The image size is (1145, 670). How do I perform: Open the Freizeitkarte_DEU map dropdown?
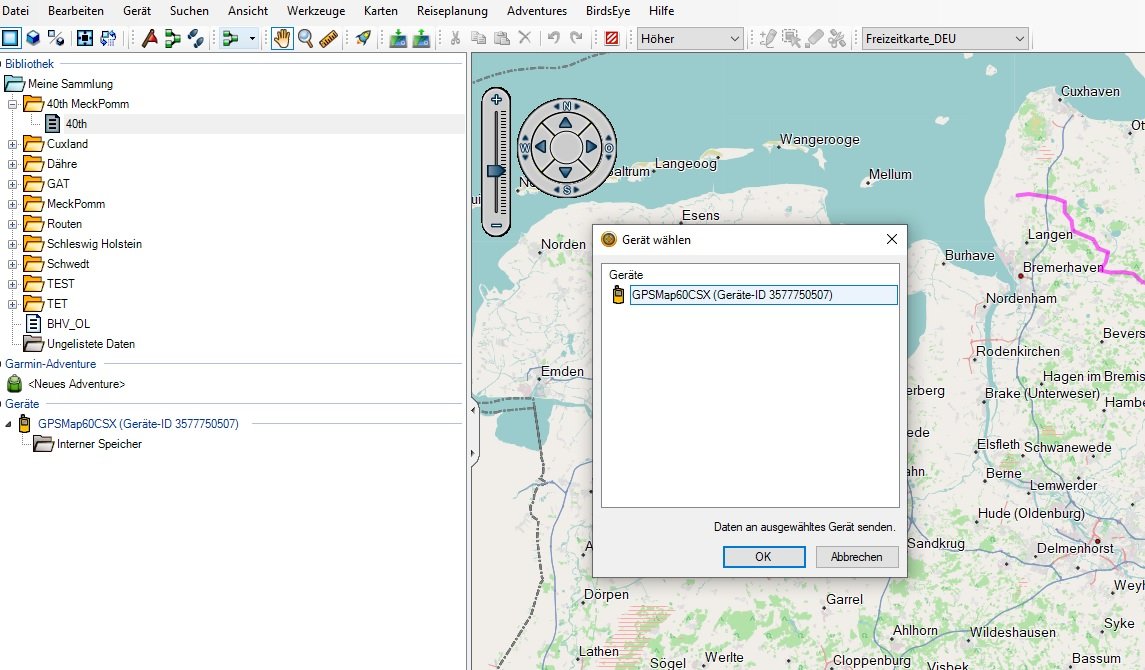coord(945,39)
